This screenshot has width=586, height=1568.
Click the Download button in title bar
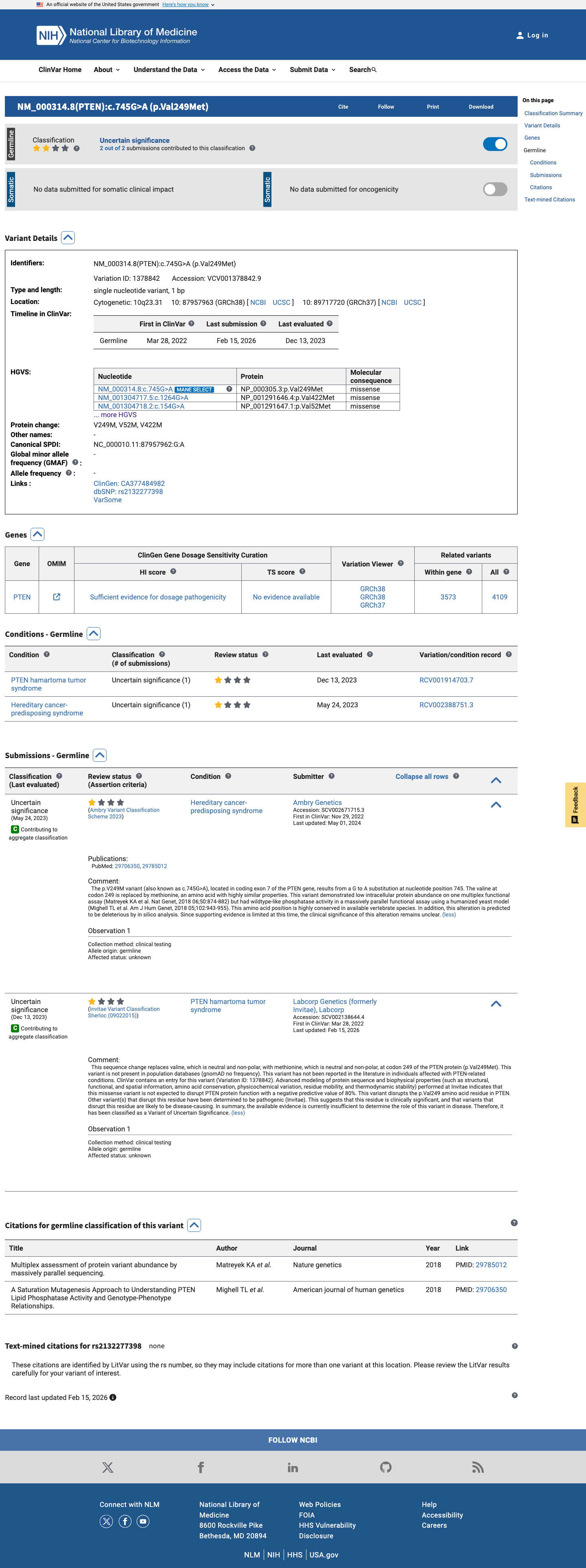click(481, 107)
